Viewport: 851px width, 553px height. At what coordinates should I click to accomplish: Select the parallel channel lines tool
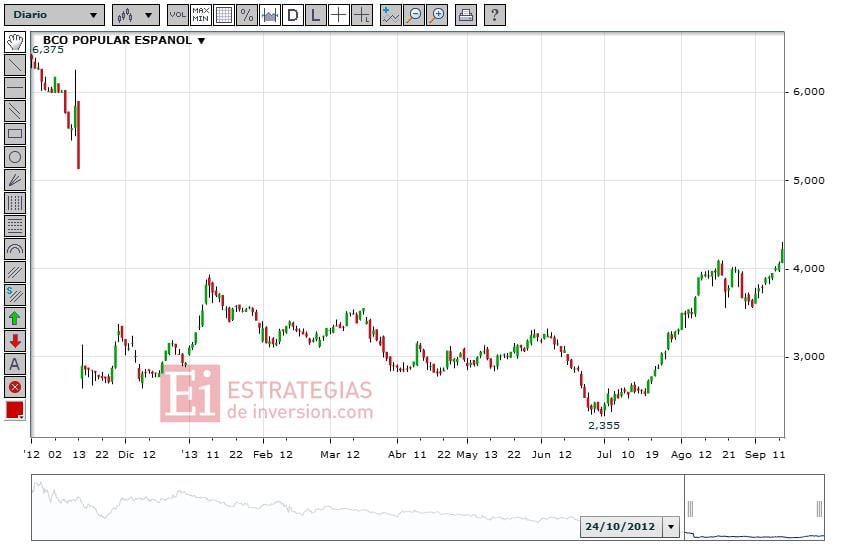click(x=15, y=111)
